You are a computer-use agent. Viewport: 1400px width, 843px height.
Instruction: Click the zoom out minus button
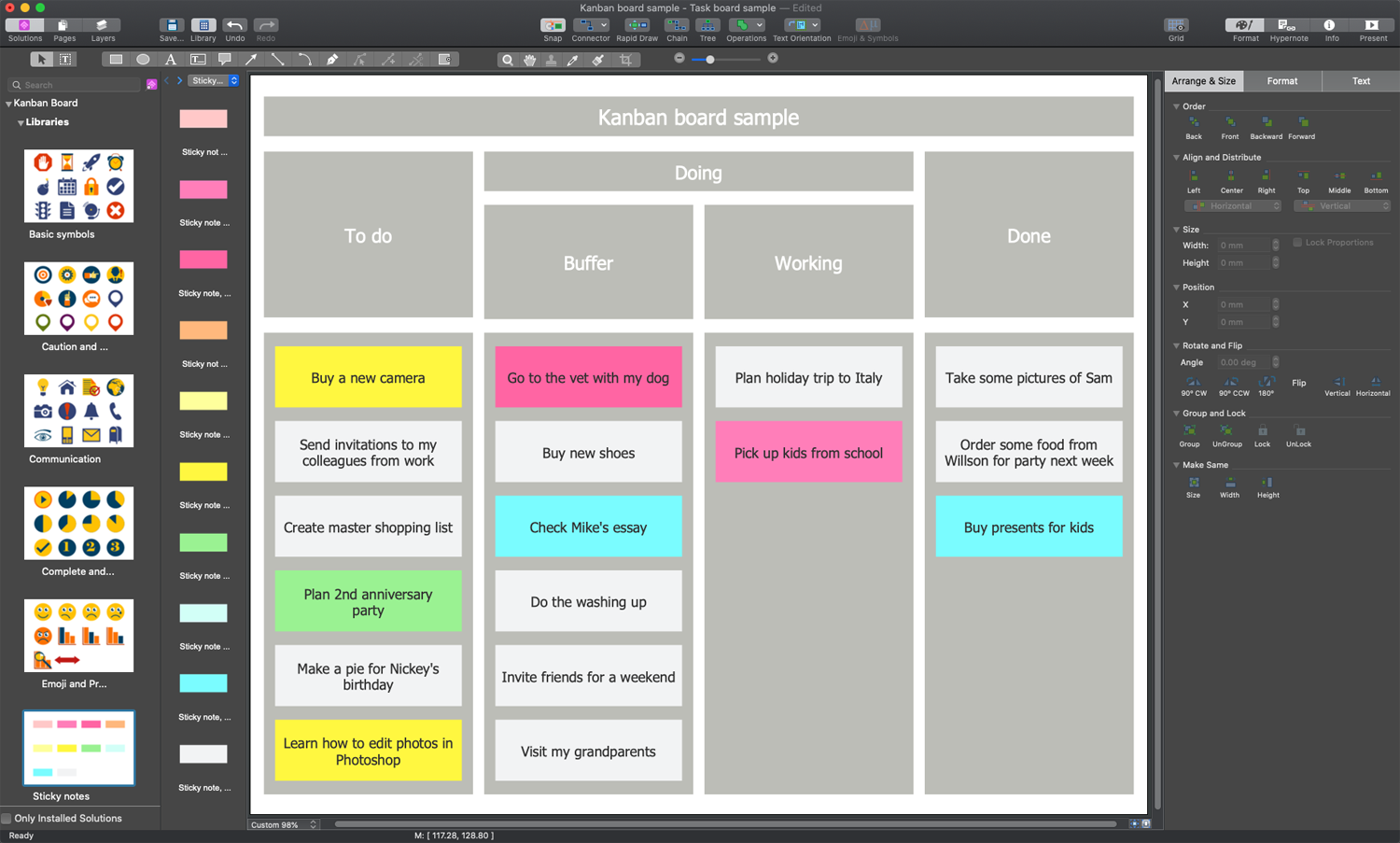(x=679, y=58)
